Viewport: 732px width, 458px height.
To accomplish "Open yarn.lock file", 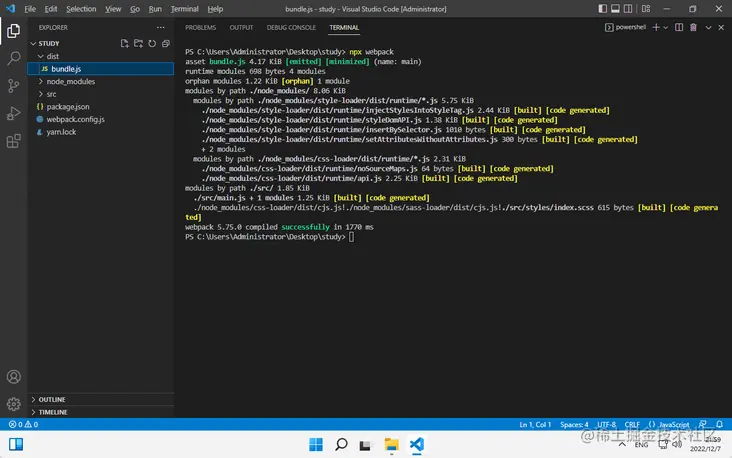I will click(x=101, y=132).
